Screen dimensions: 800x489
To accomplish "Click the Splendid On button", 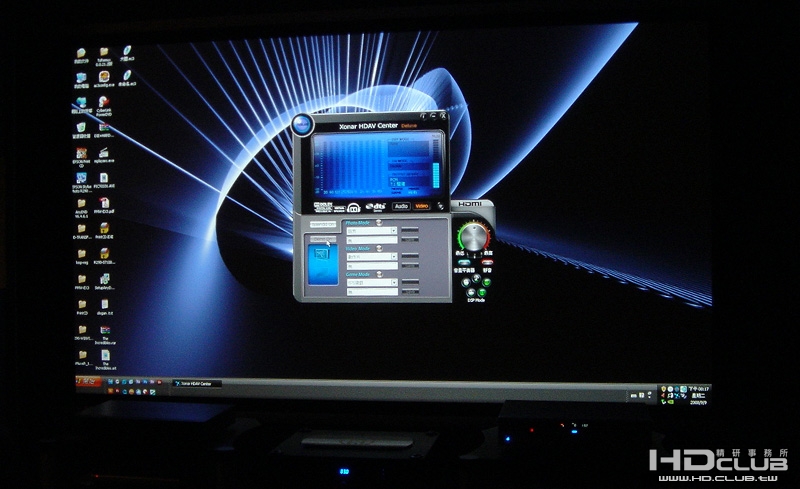I will click(323, 225).
